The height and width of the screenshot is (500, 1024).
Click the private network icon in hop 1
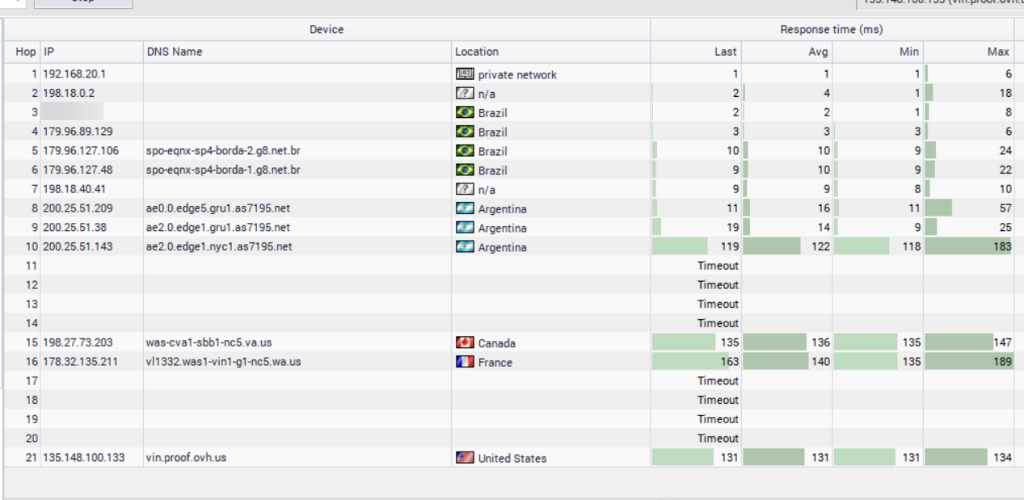464,74
